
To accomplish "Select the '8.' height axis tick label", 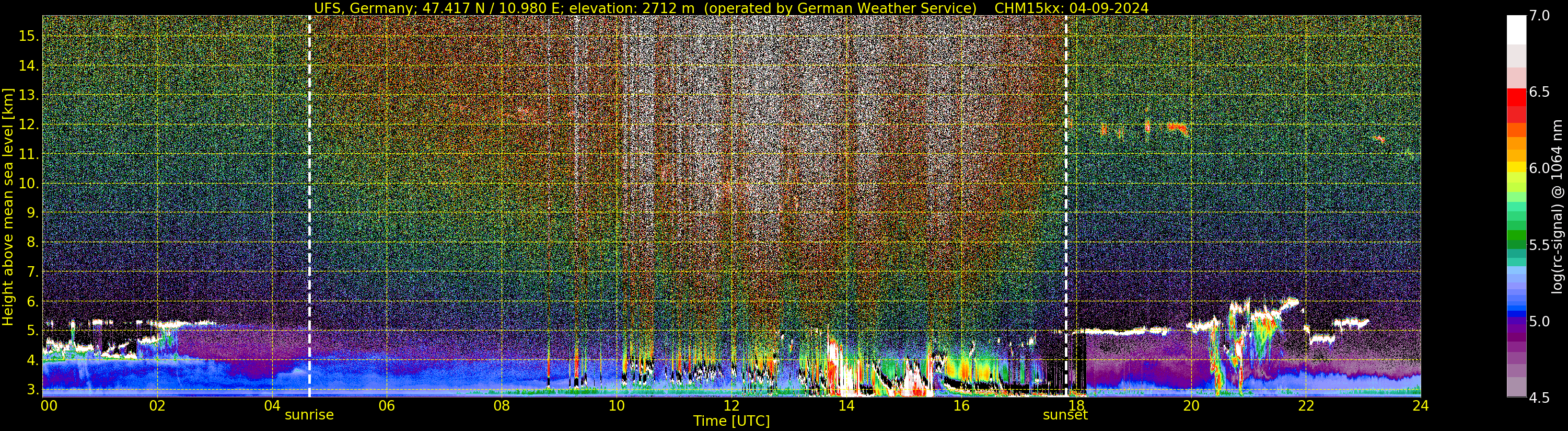I will pyautogui.click(x=32, y=243).
